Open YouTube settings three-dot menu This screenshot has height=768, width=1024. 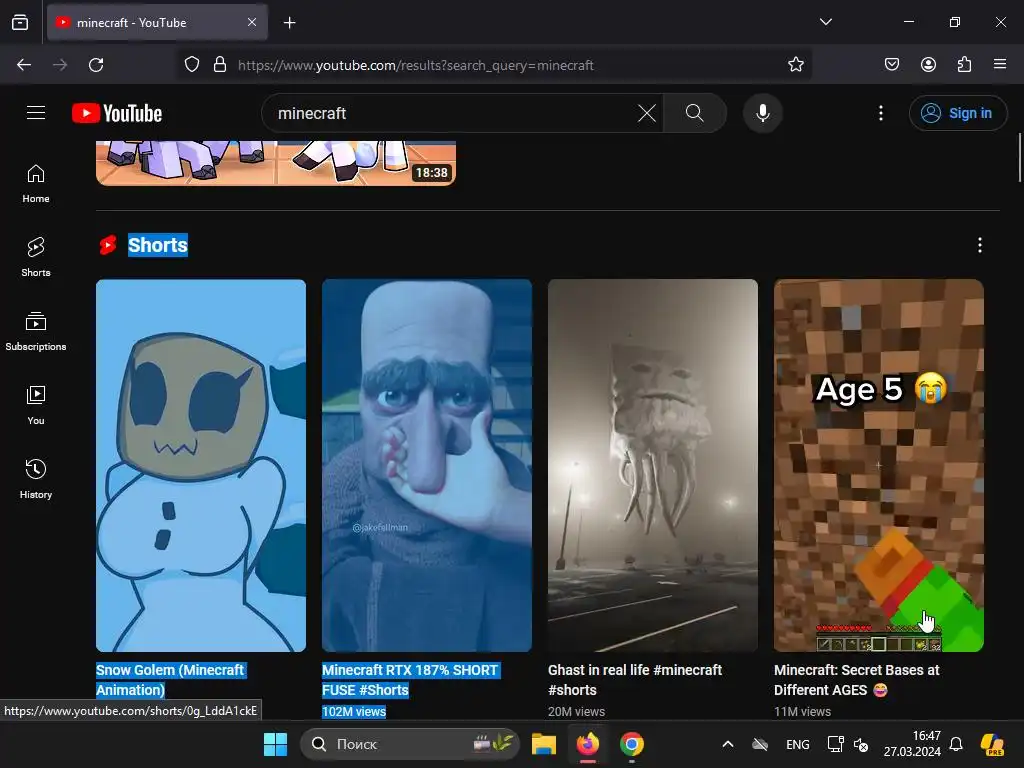(x=880, y=113)
